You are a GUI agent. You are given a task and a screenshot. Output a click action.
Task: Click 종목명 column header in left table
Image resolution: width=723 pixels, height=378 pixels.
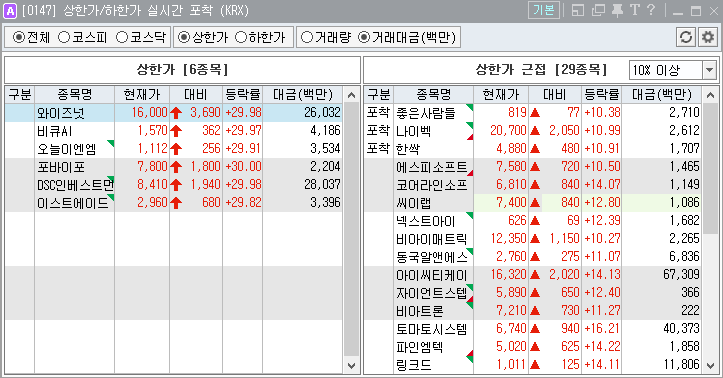(74, 94)
